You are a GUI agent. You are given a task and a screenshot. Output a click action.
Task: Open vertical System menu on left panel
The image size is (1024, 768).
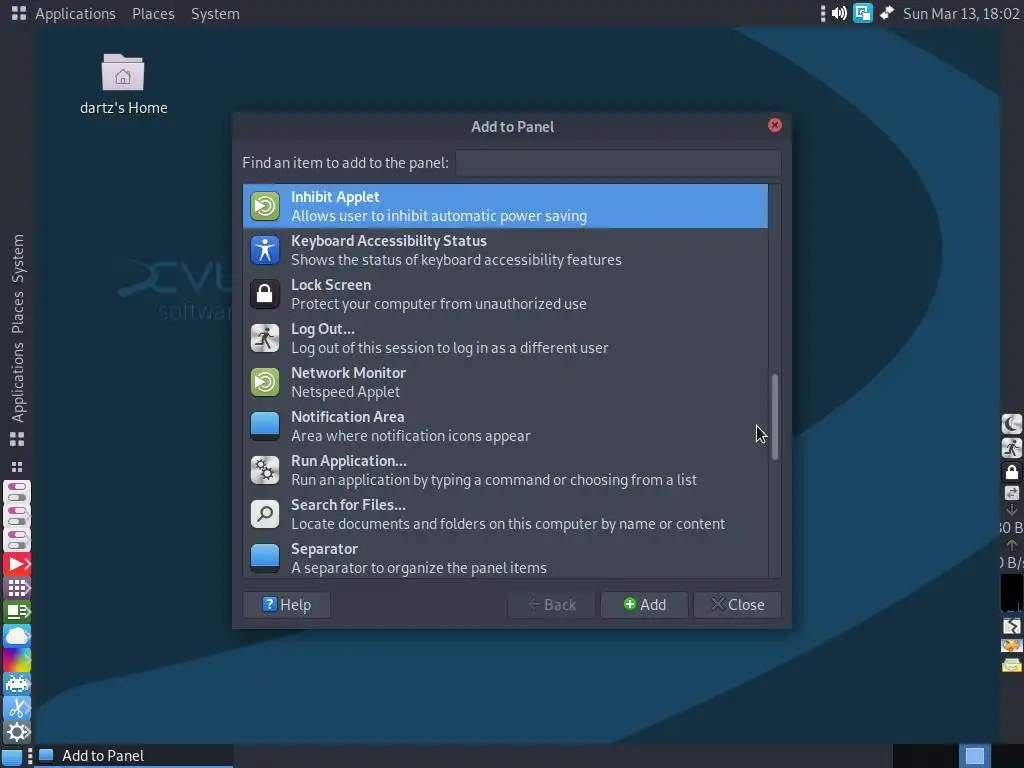(18, 259)
